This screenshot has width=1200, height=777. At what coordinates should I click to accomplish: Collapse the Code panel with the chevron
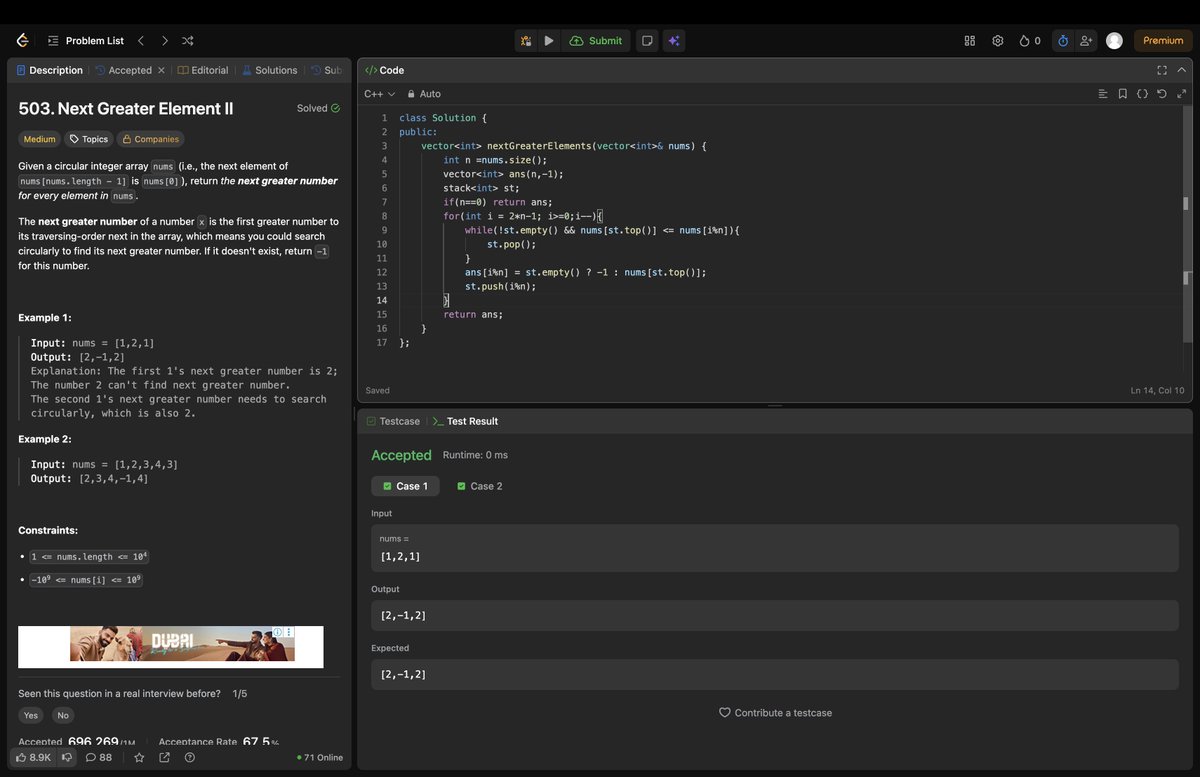[1181, 70]
